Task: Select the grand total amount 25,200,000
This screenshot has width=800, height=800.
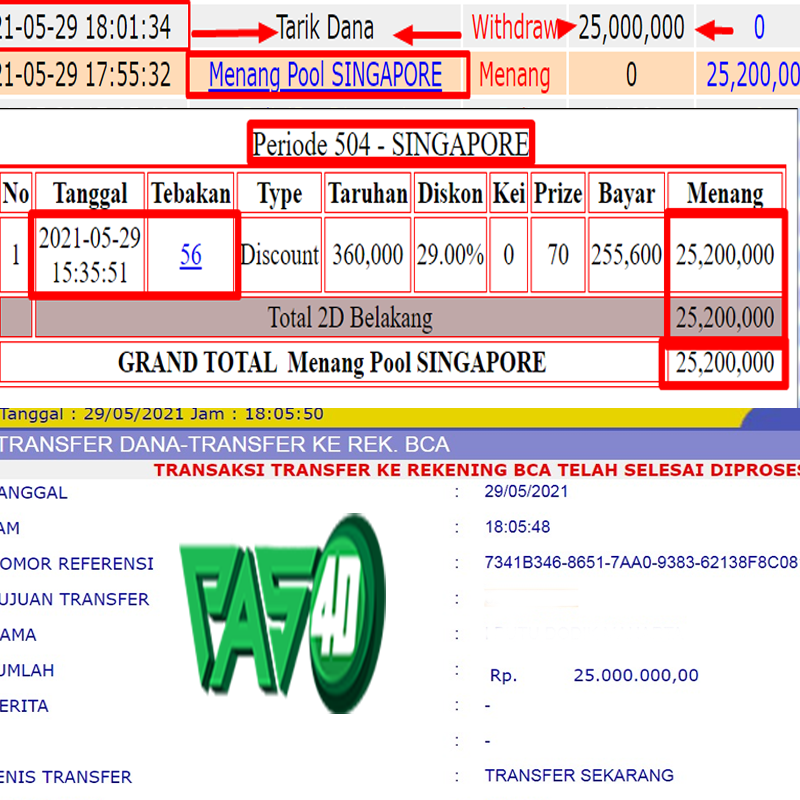Action: click(x=725, y=363)
